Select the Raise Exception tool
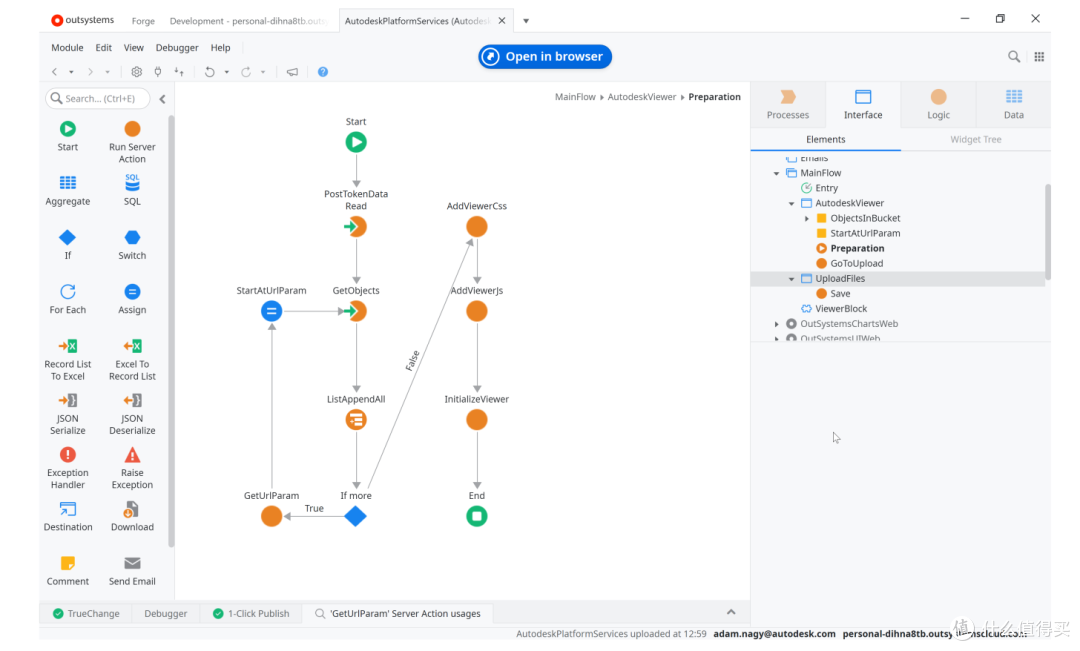This screenshot has height=651, width=1080. click(x=132, y=468)
